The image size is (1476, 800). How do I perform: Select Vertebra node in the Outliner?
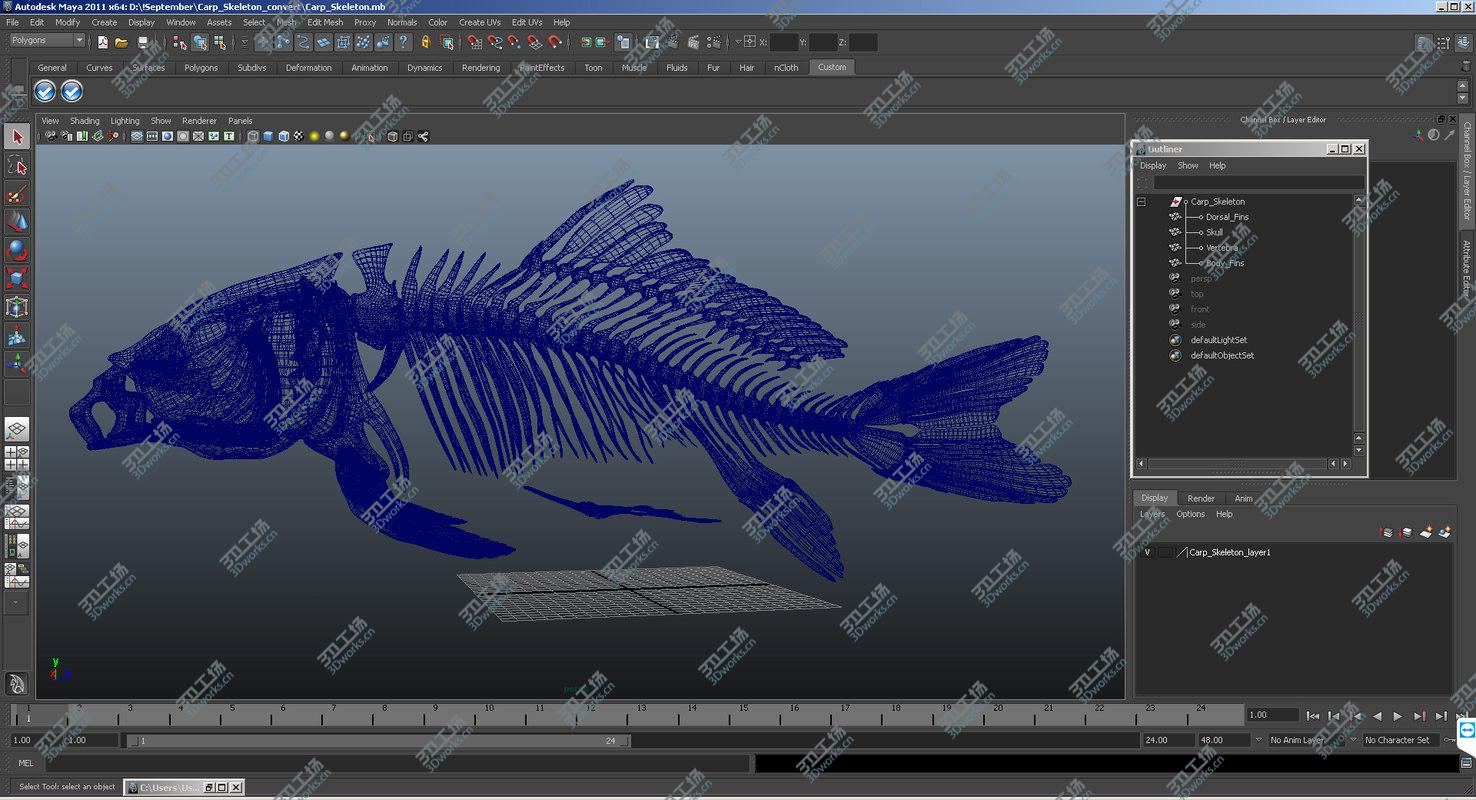pyautogui.click(x=1221, y=248)
